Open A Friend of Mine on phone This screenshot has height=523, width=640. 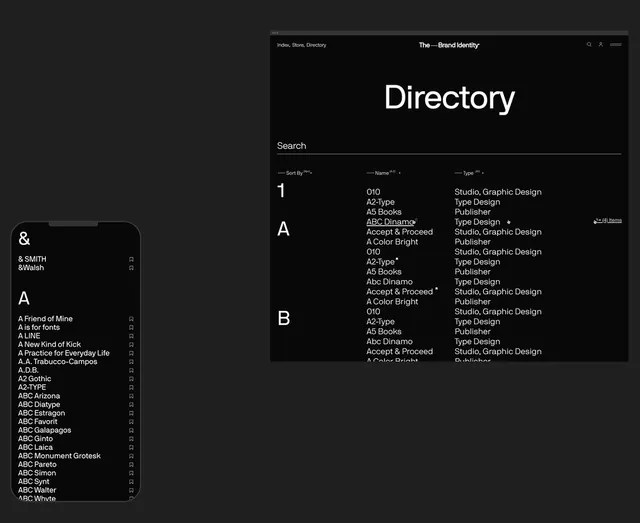click(x=45, y=319)
